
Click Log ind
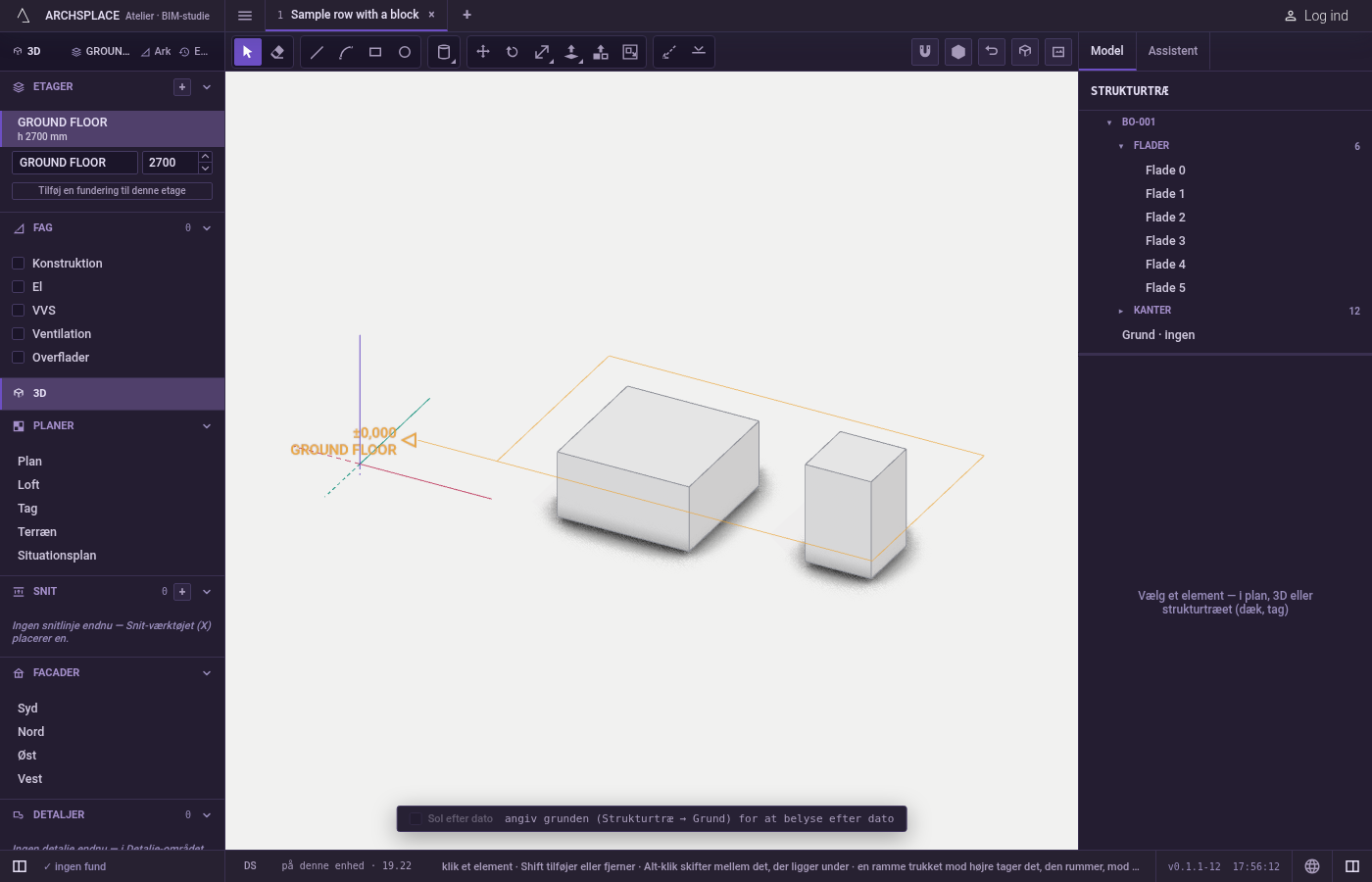tap(1316, 16)
